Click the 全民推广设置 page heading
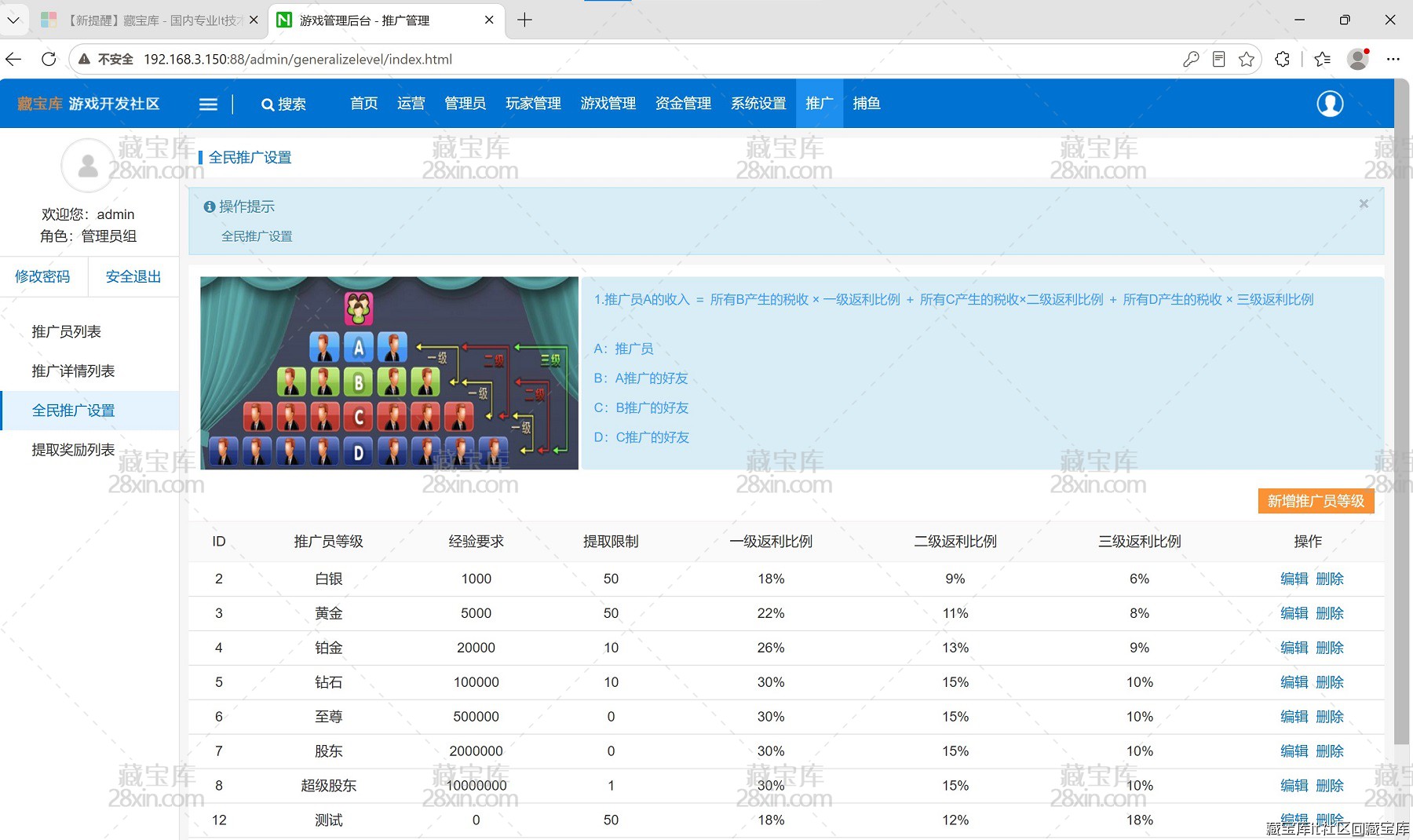 [x=250, y=158]
